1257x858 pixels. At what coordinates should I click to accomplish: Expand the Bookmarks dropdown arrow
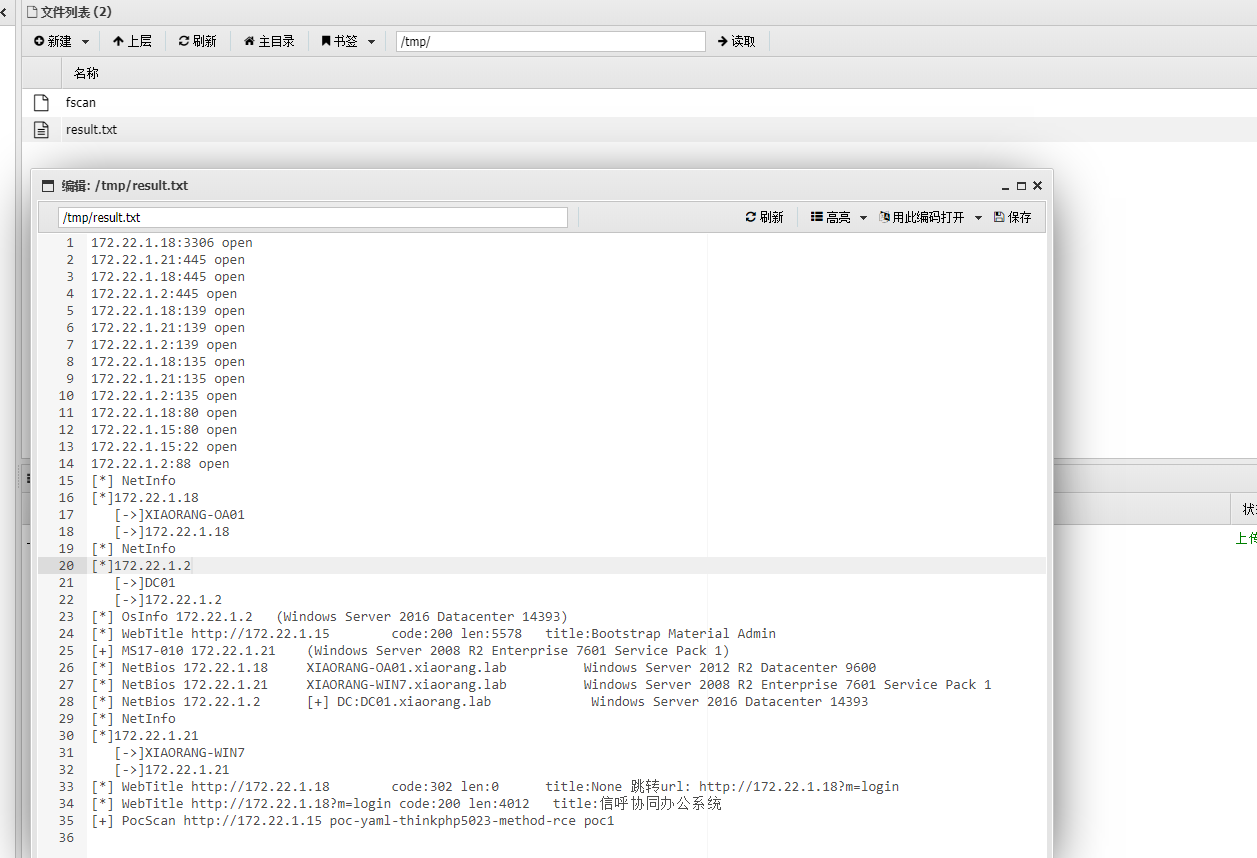pos(372,42)
